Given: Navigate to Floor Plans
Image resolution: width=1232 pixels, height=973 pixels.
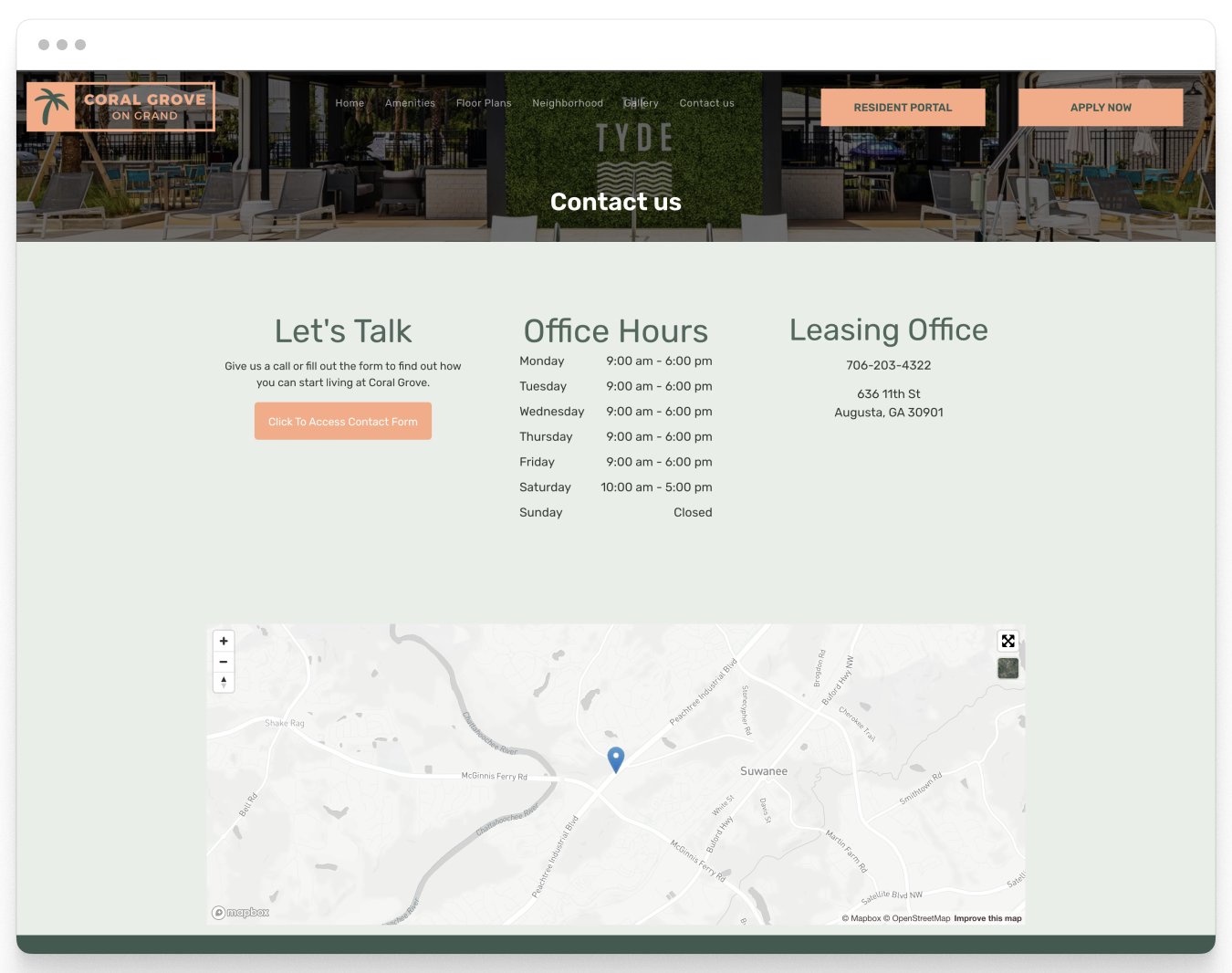Looking at the screenshot, I should [x=483, y=102].
